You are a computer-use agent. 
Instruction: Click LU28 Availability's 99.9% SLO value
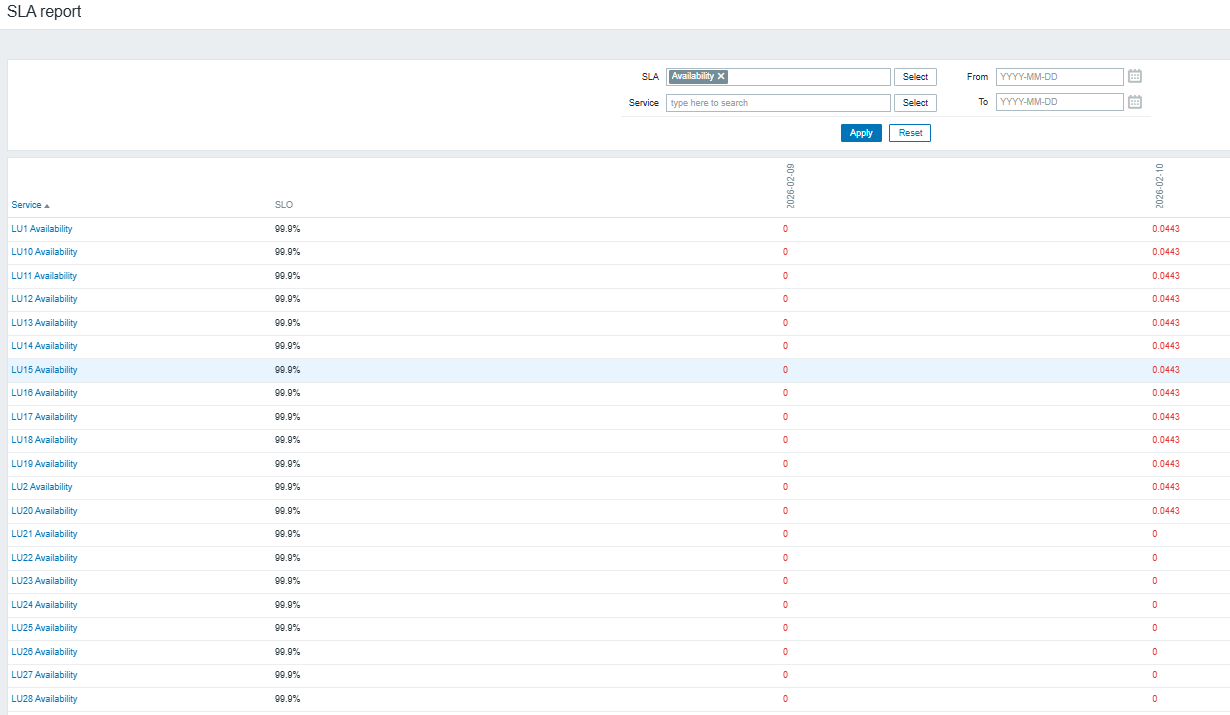point(287,699)
